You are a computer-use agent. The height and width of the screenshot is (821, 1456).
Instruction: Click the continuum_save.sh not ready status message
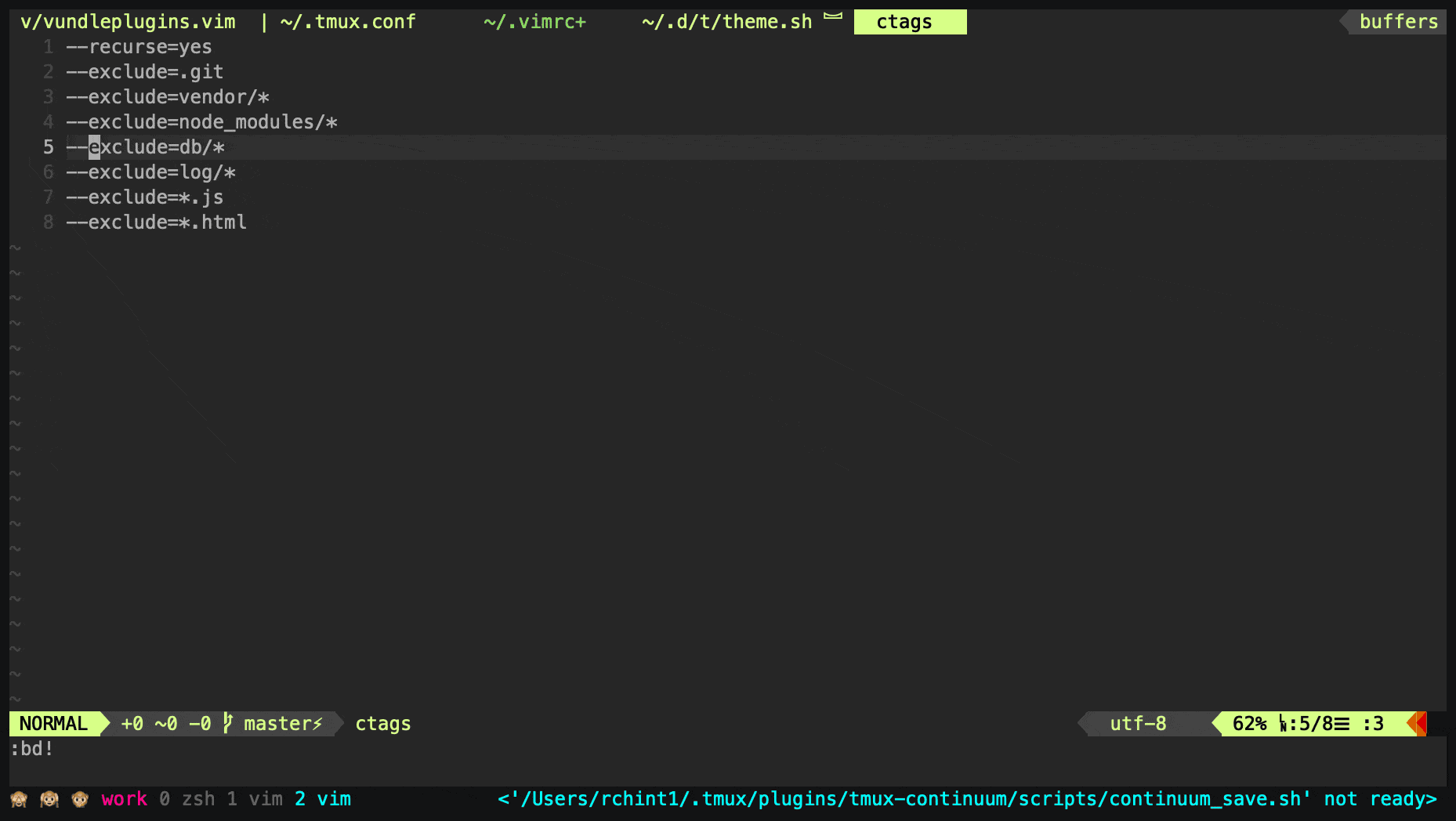pyautogui.click(x=968, y=799)
